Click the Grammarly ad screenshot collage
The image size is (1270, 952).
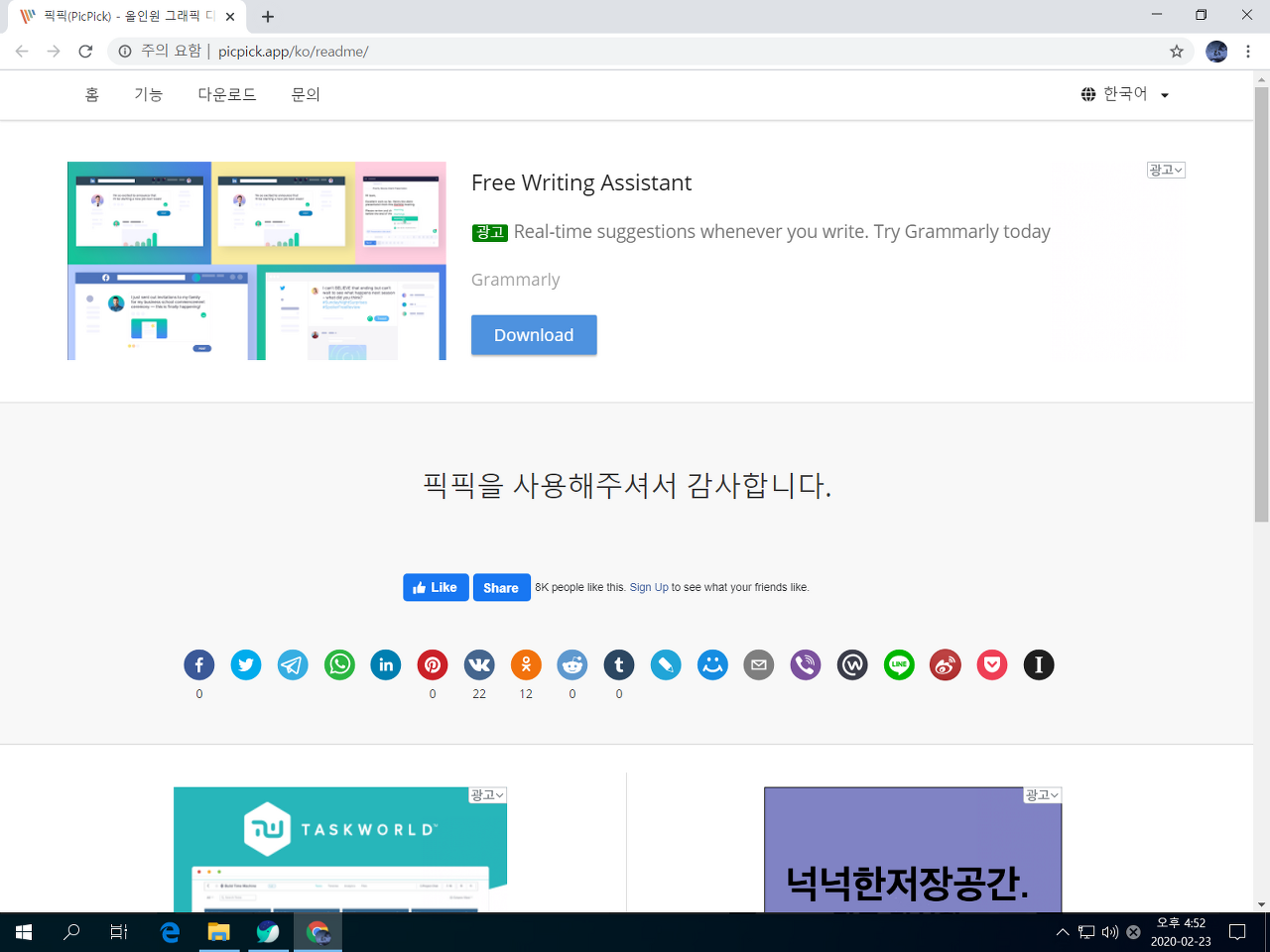pyautogui.click(x=257, y=261)
